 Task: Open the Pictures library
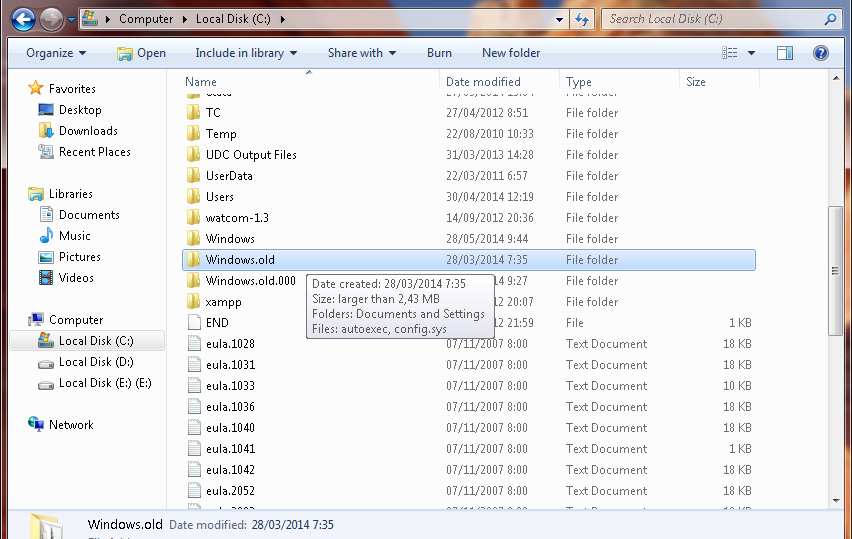pos(79,257)
